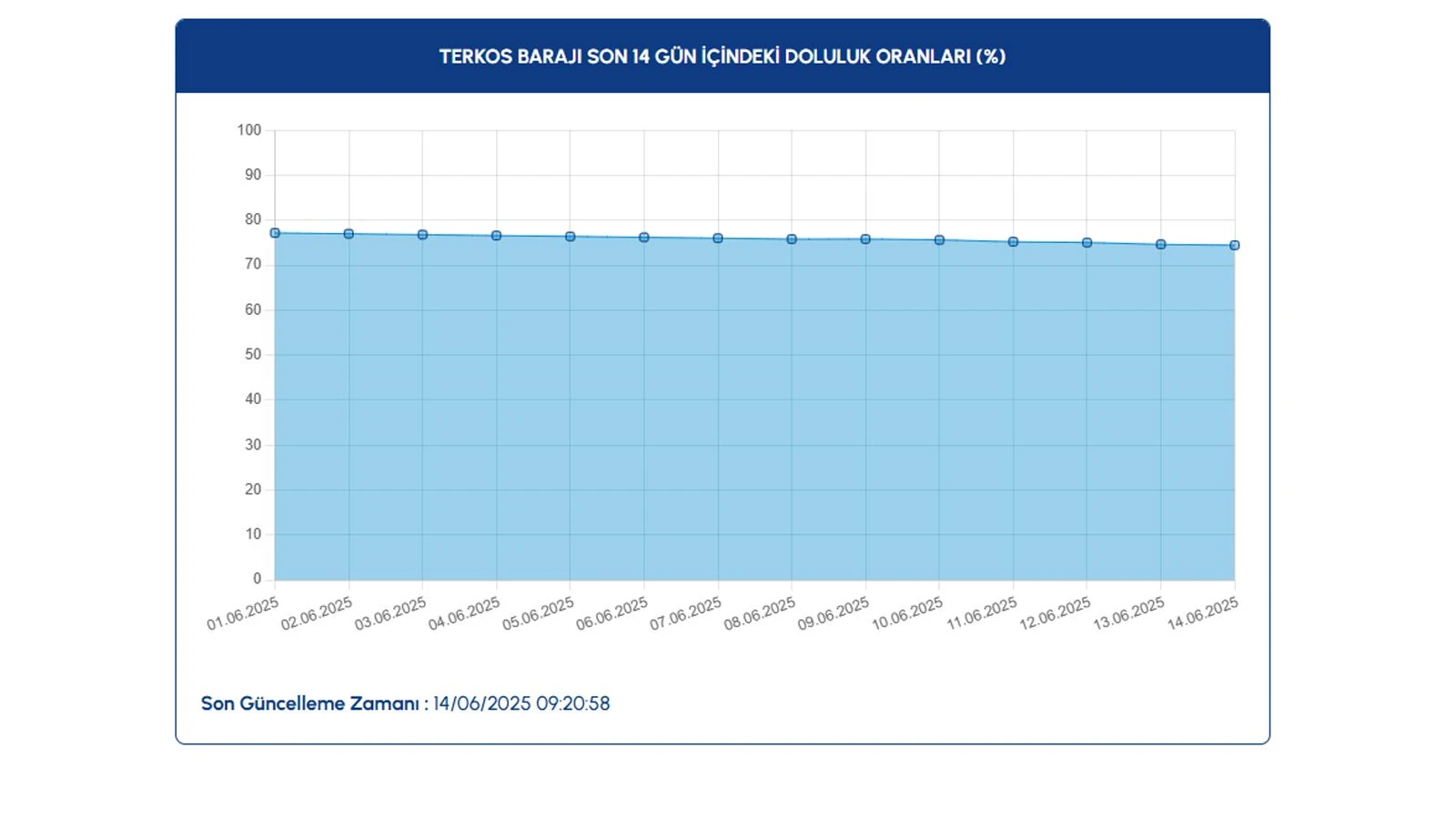Click the Terkos Barajı chart title
Viewport: 1456px width, 819px height.
(722, 56)
